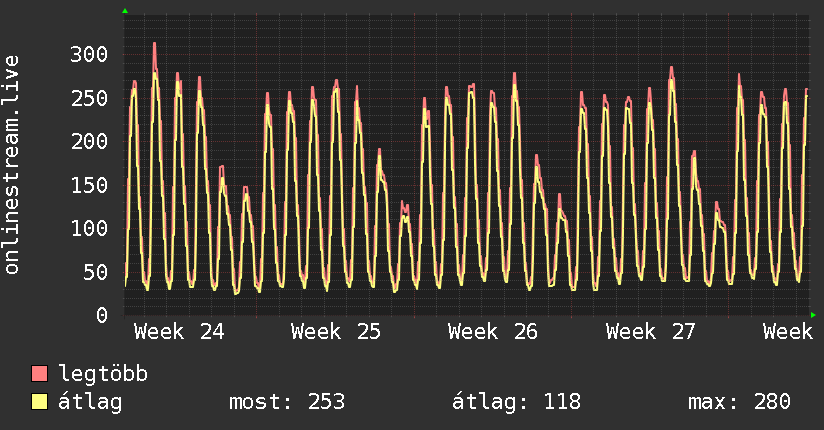The image size is (824, 430).
Task: Select the Week 27 axis label
Action: (651, 332)
